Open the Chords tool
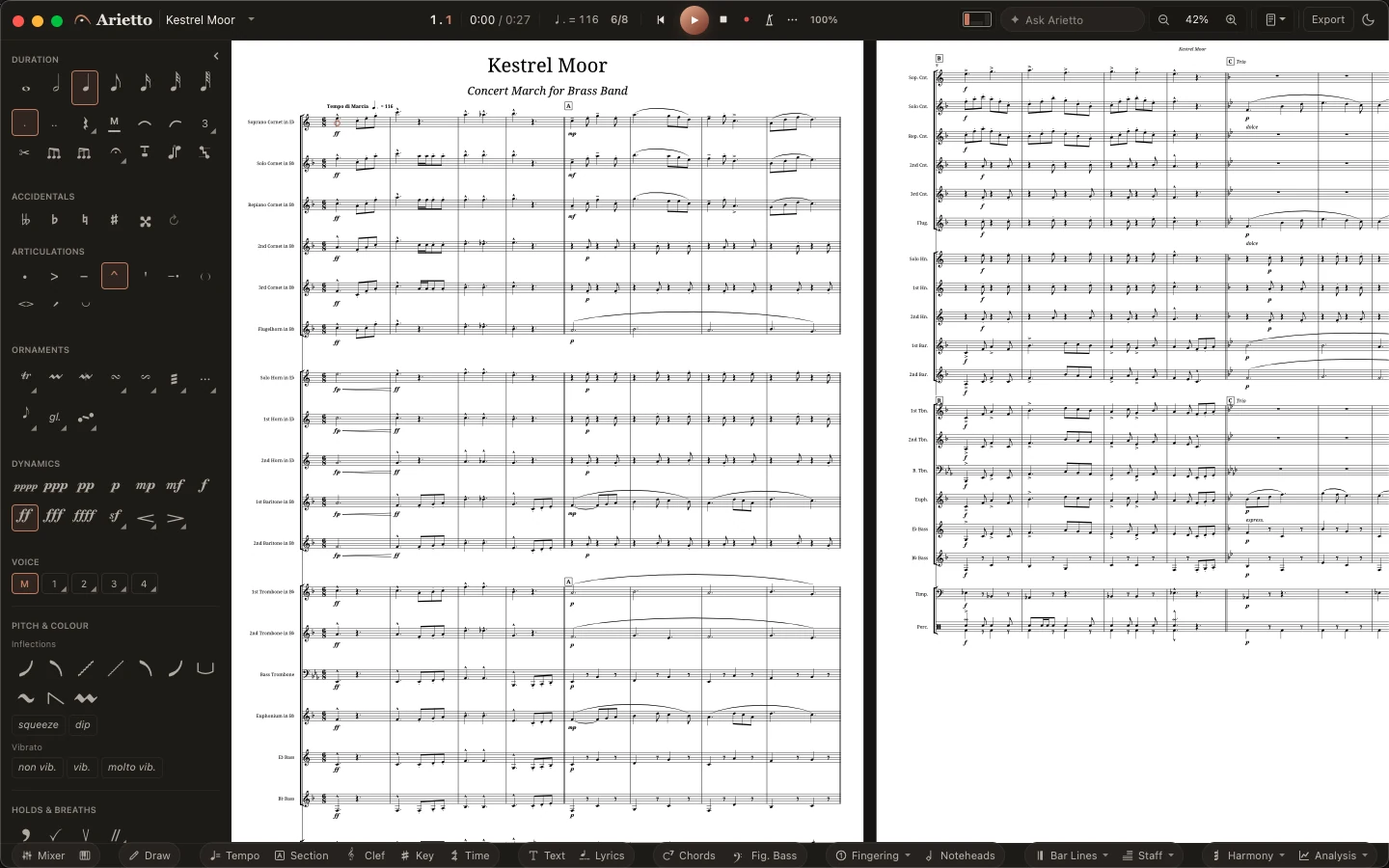Screen dimensions: 1389x868 point(689,855)
